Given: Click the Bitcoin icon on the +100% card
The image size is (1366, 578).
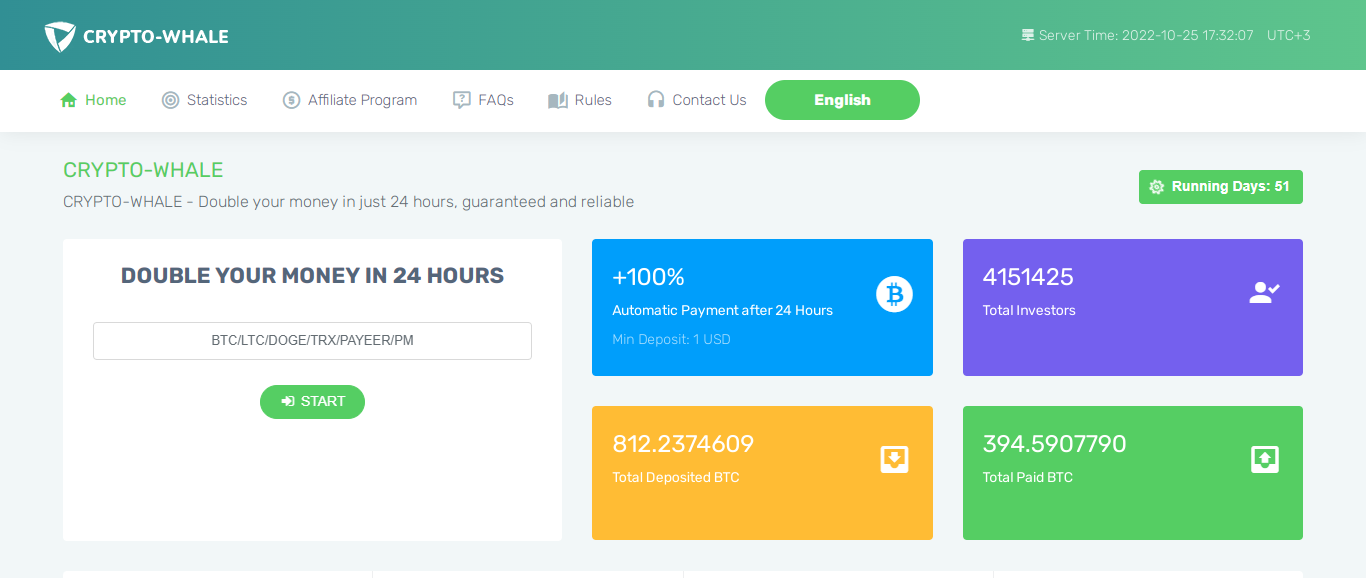Looking at the screenshot, I should [x=894, y=294].
